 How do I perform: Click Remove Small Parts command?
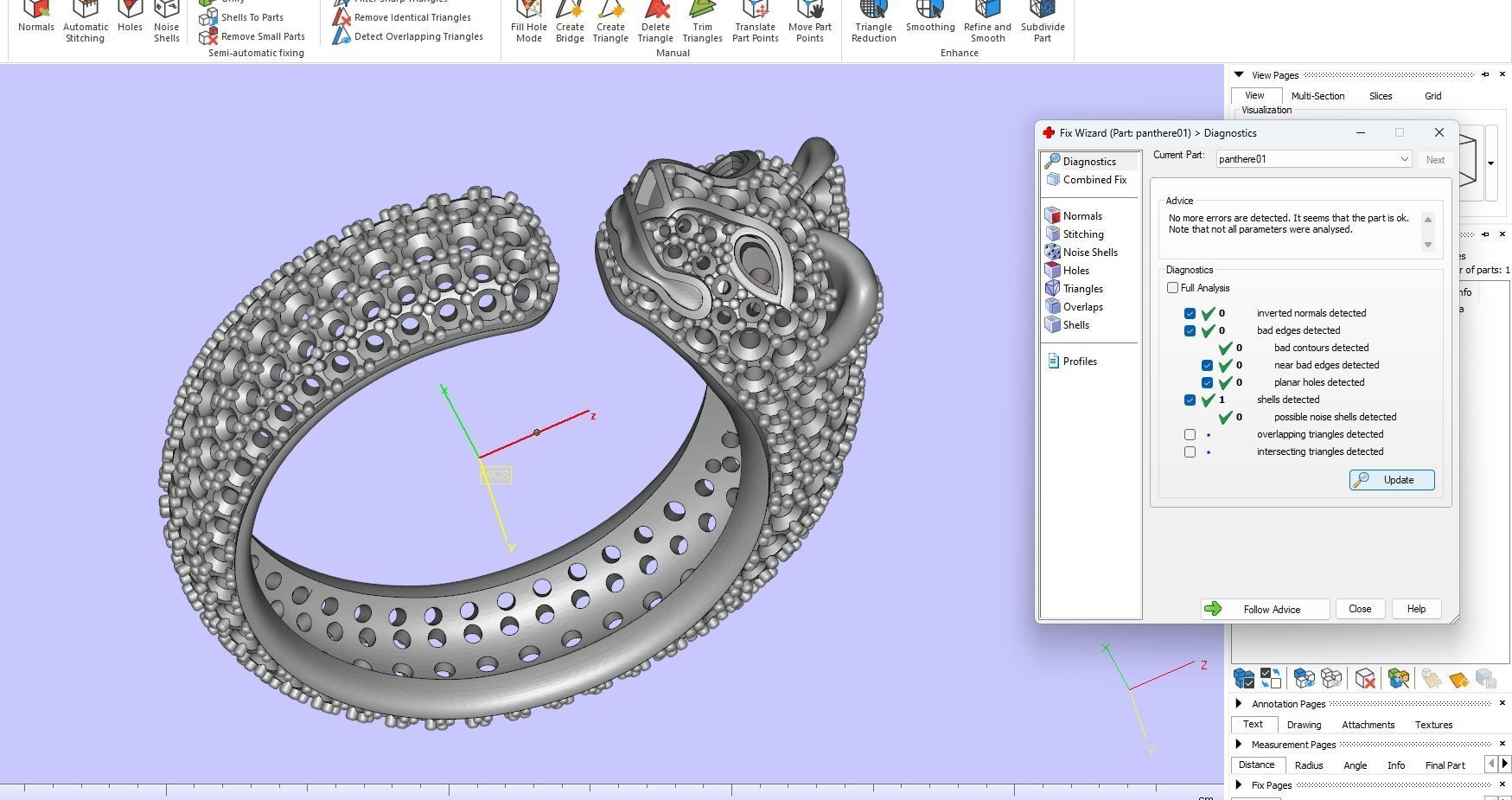tap(252, 36)
